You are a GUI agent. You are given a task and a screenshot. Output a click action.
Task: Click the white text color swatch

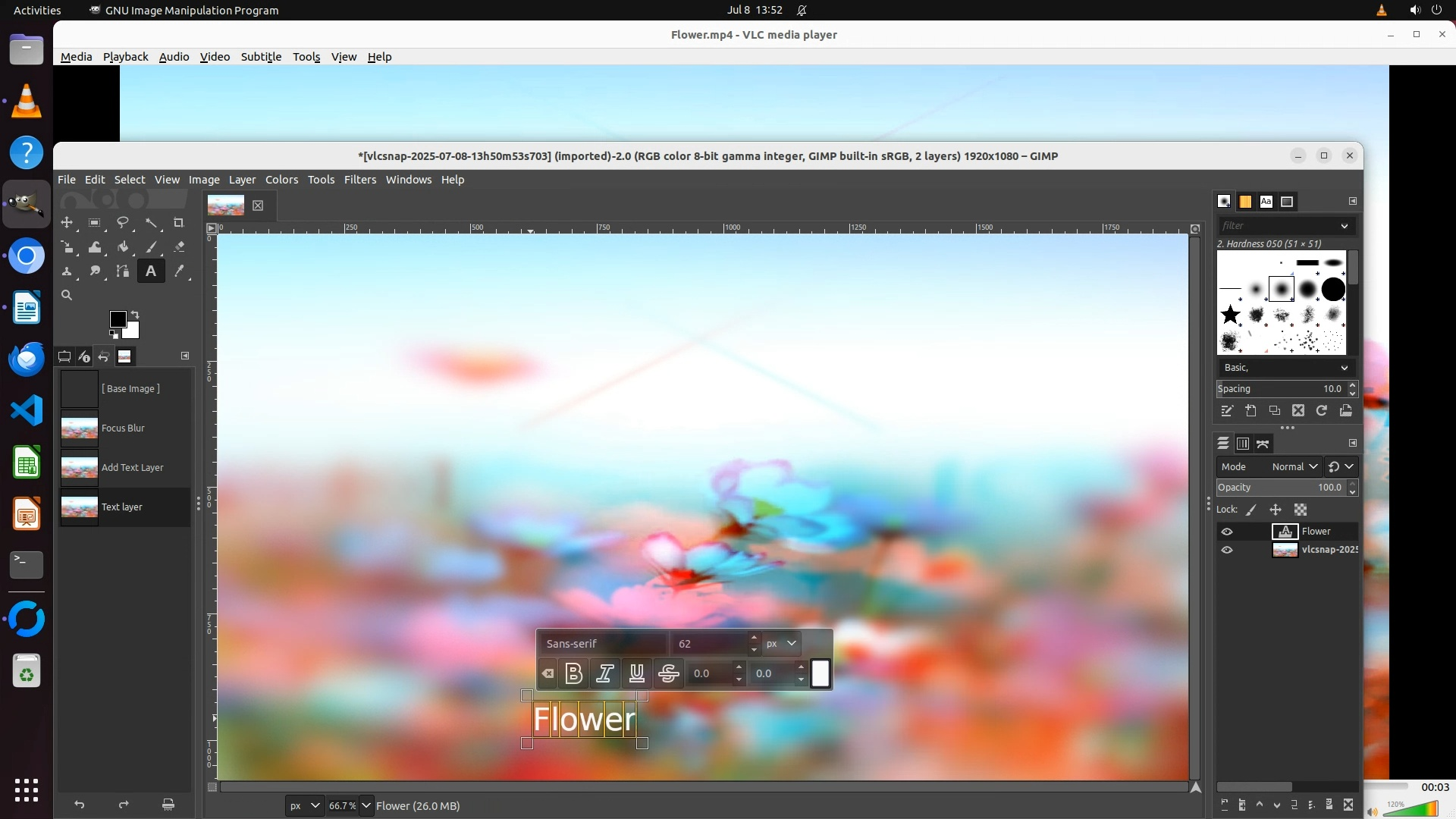coord(821,673)
